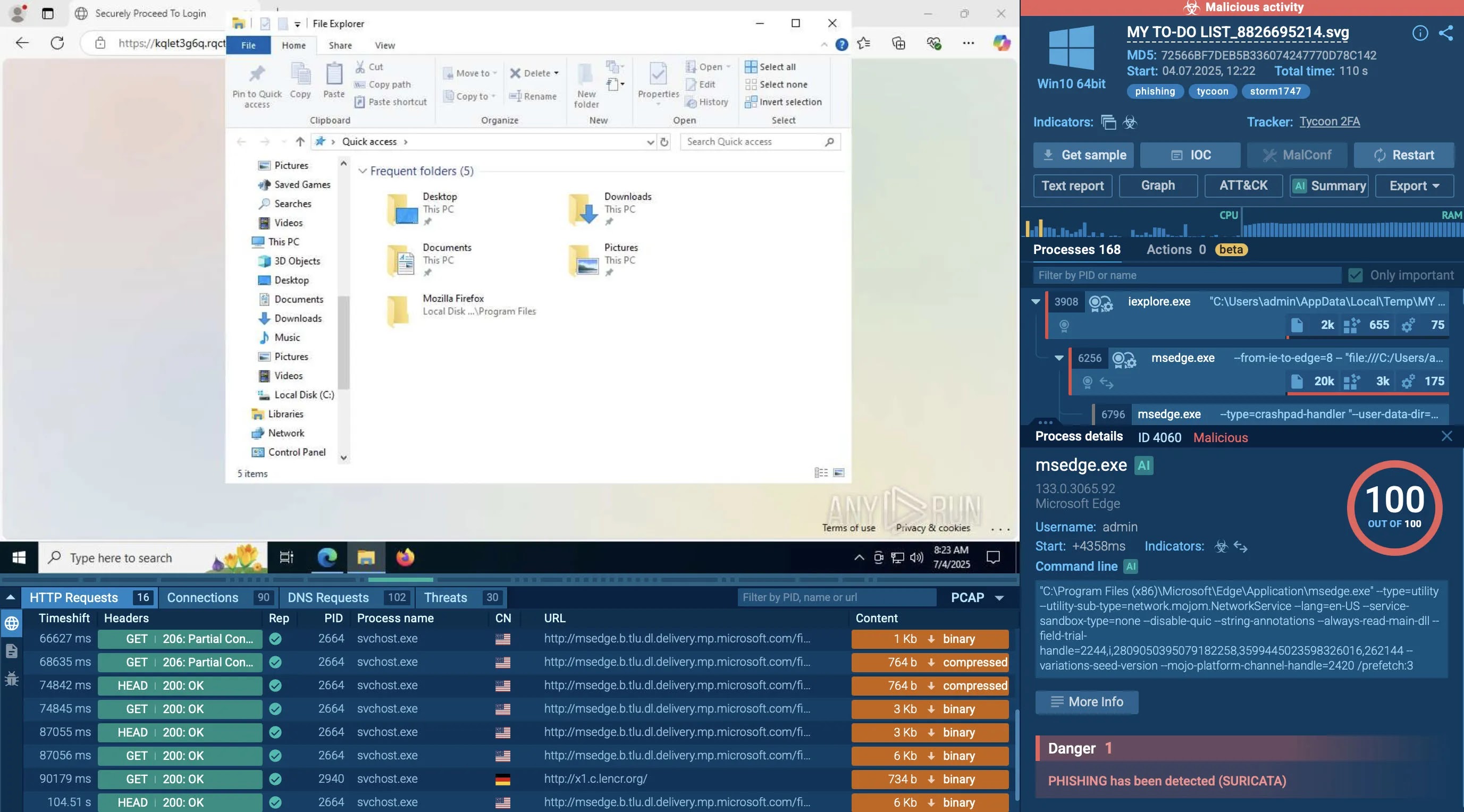Open the network globe sidebar icon
The width and height of the screenshot is (1464, 812).
[x=11, y=623]
